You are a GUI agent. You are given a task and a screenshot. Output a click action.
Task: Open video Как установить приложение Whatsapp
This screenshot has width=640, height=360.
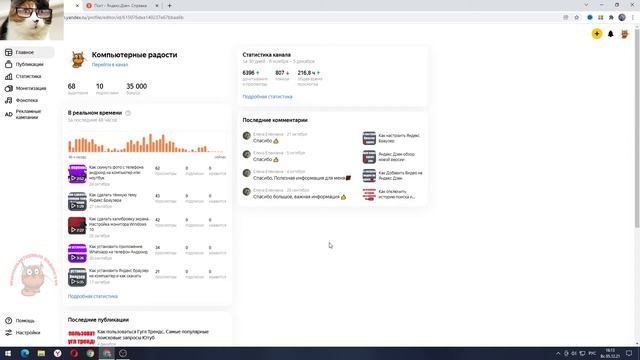[118, 249]
